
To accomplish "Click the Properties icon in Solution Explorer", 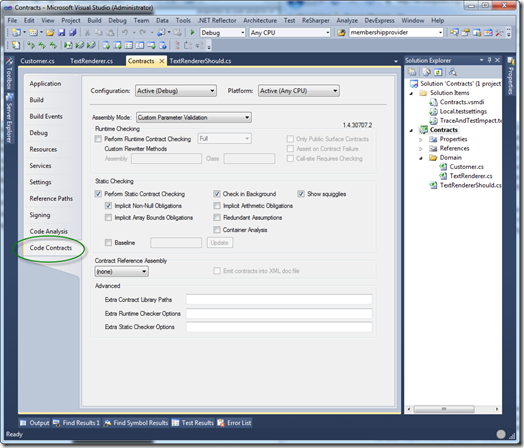I will [412, 72].
